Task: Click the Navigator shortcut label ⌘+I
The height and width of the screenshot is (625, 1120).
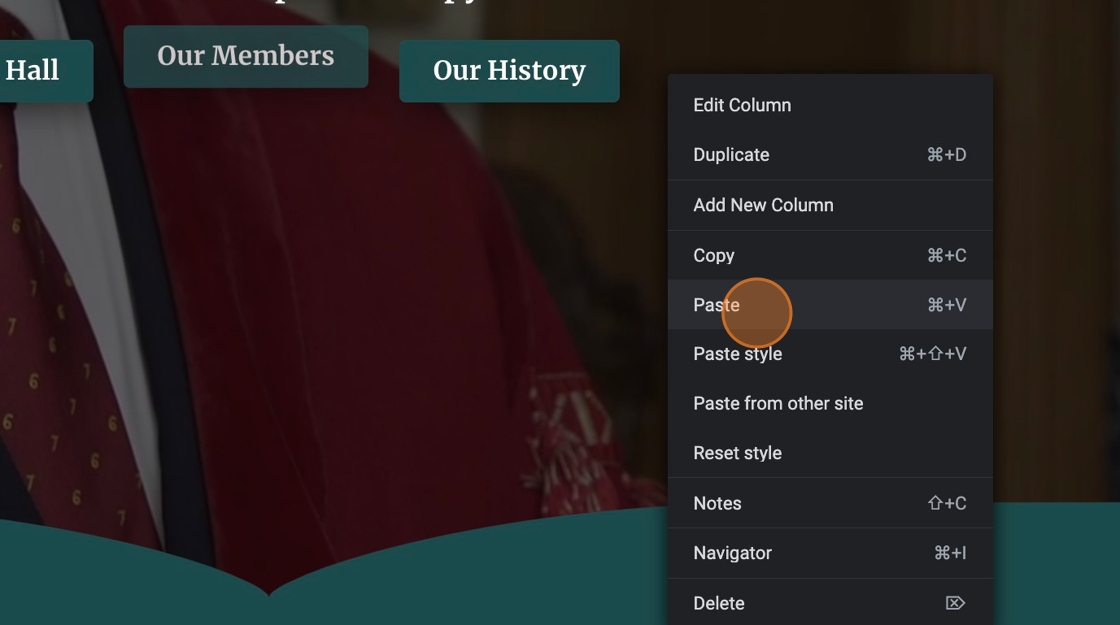Action: (950, 553)
